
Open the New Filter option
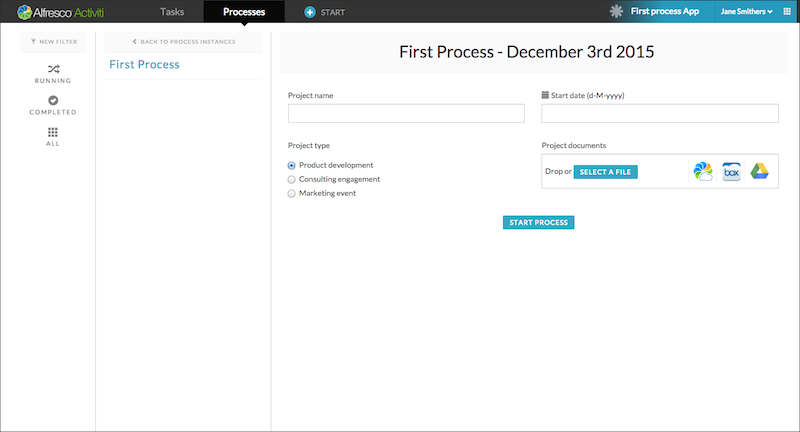[x=53, y=42]
